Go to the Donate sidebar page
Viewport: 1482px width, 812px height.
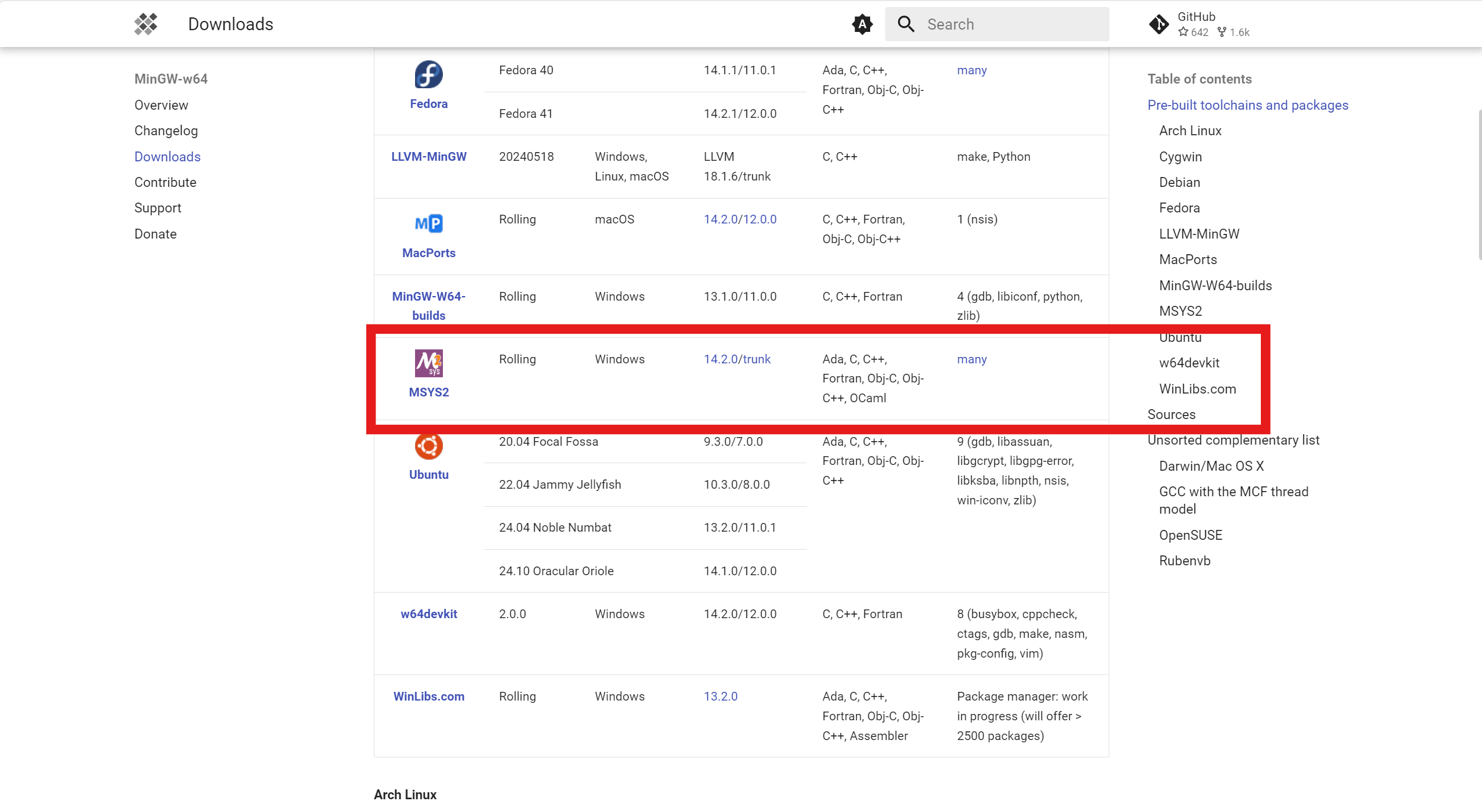coord(156,234)
